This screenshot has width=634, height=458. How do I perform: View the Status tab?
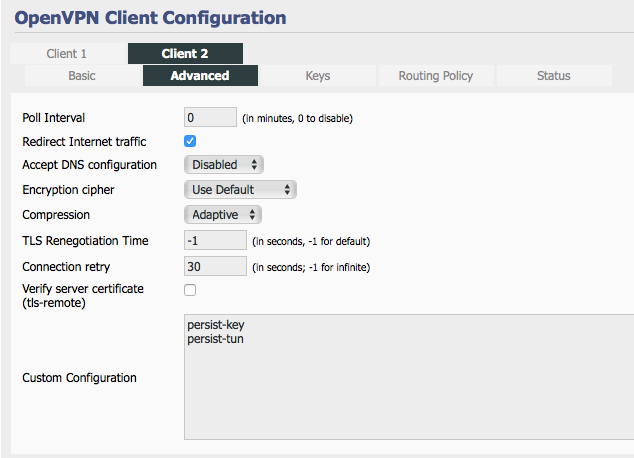click(554, 76)
